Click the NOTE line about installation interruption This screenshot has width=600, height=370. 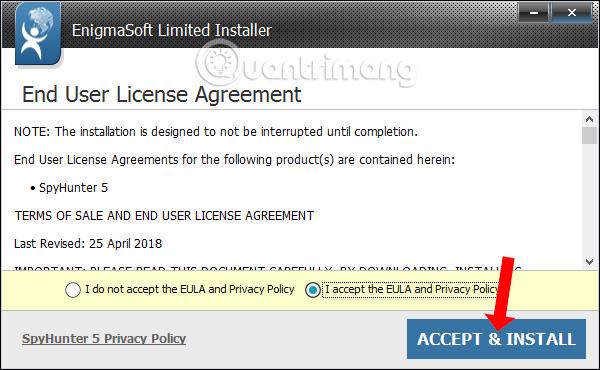[x=216, y=132]
